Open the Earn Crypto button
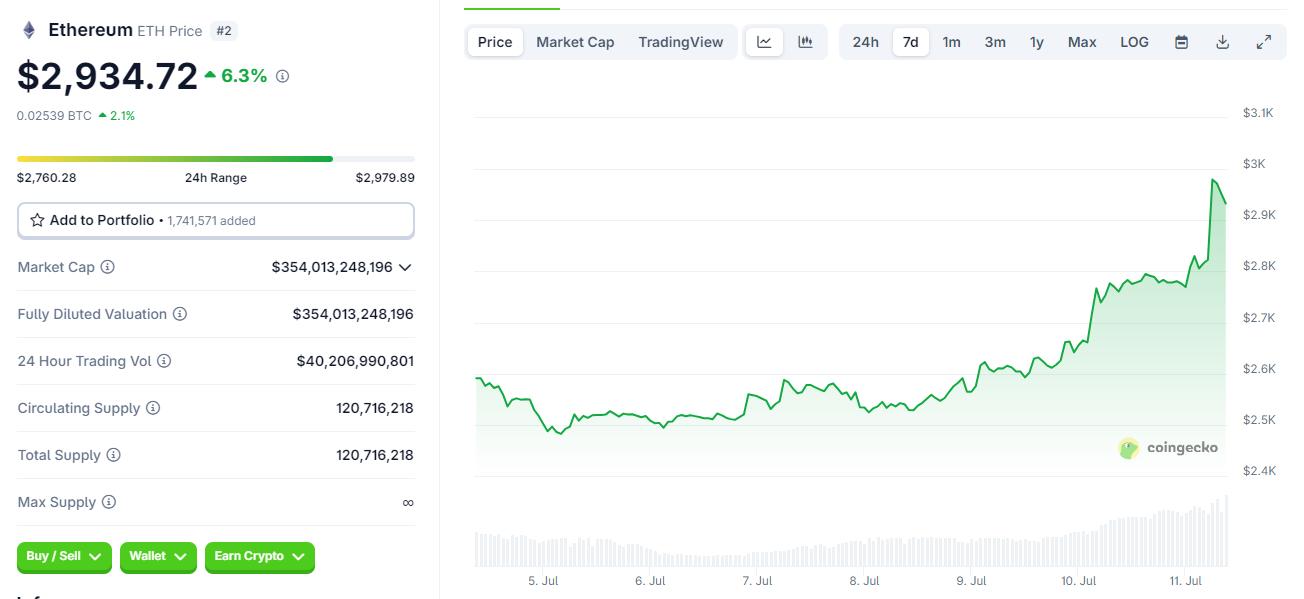 pyautogui.click(x=260, y=556)
